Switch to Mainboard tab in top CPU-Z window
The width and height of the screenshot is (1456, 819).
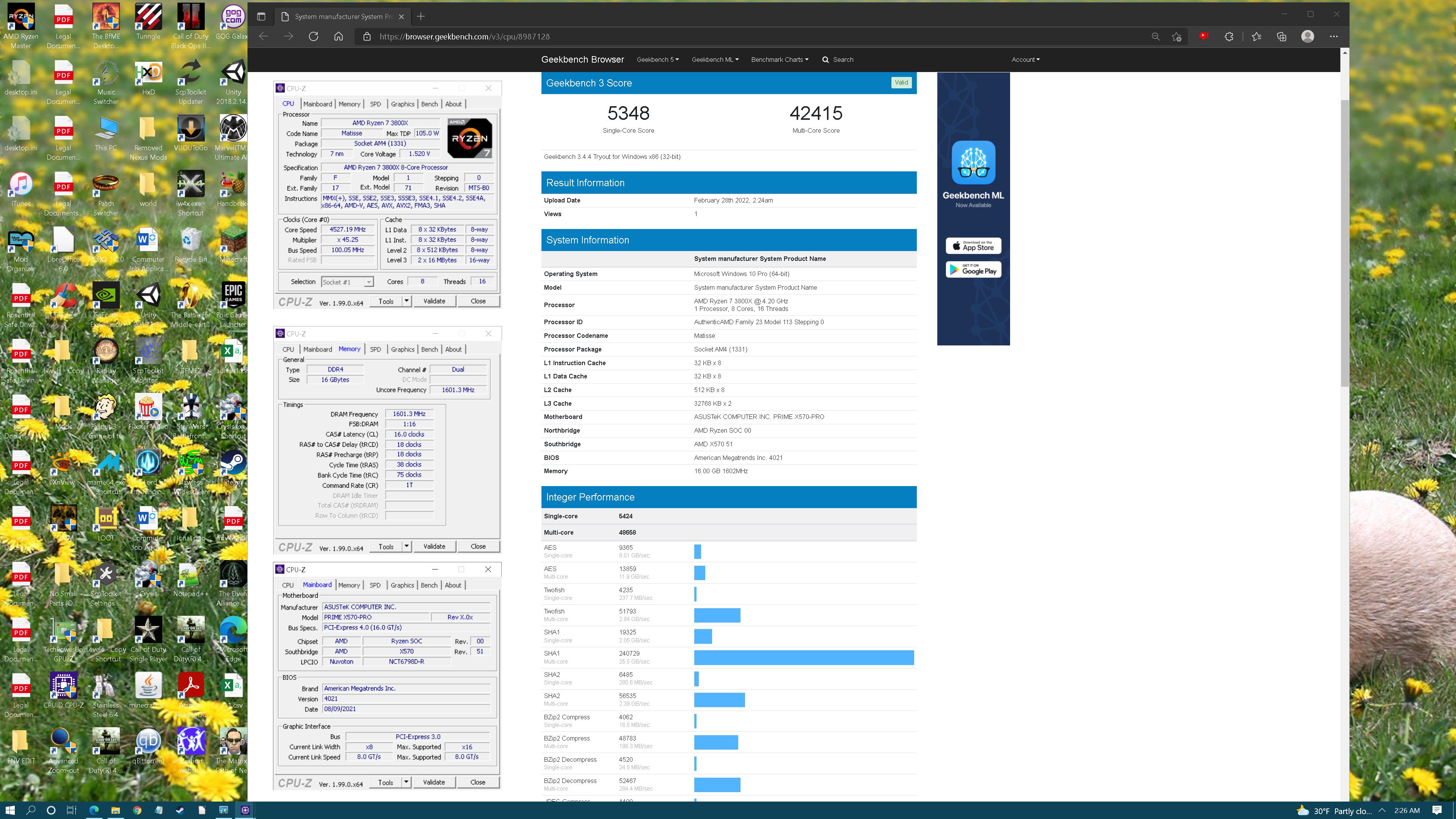tap(318, 104)
